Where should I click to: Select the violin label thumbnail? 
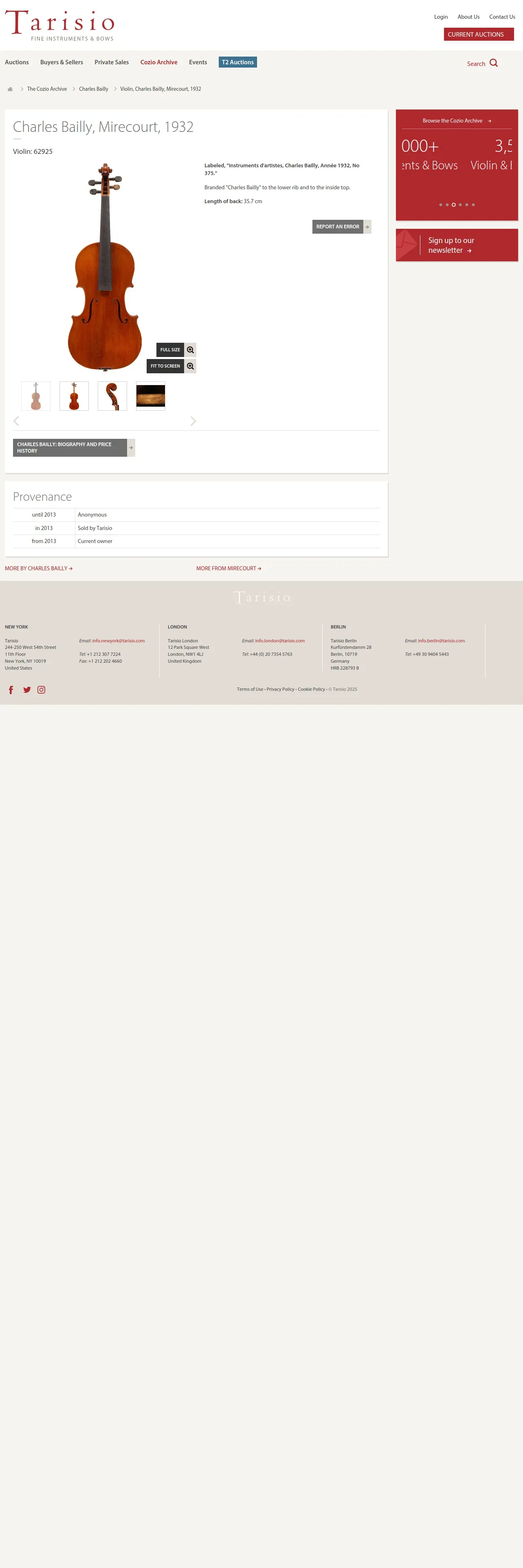click(x=151, y=396)
